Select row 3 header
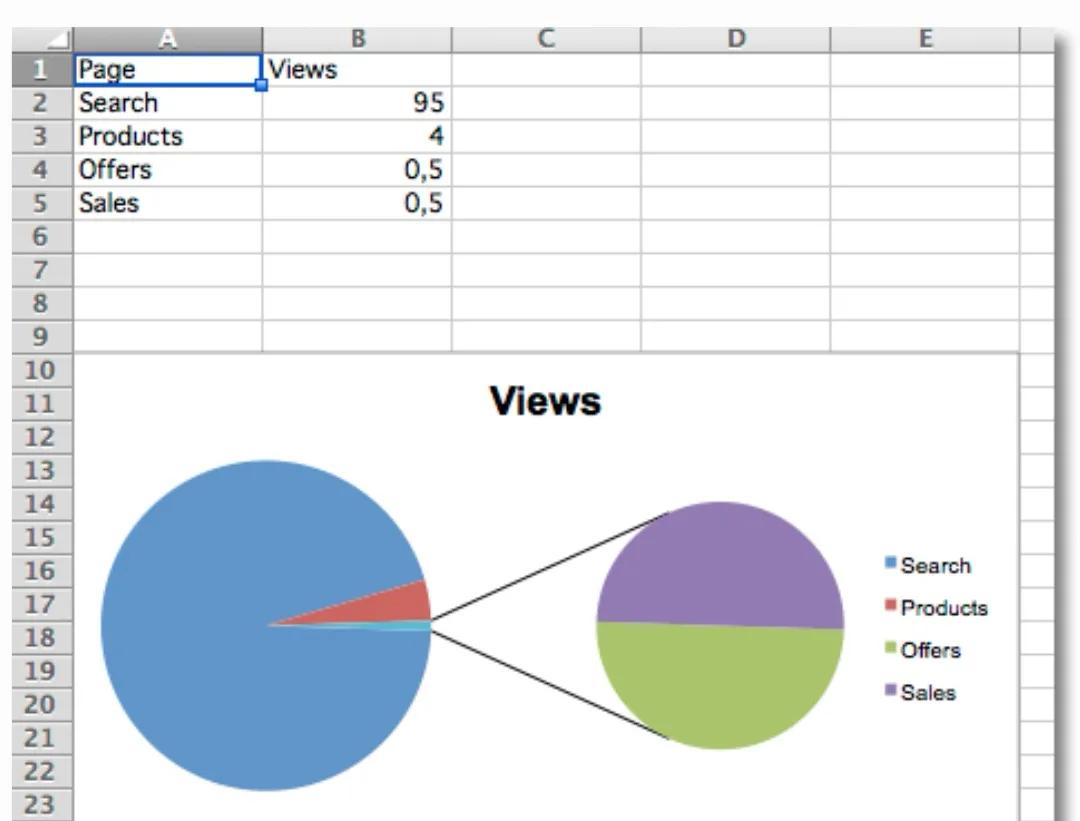 (x=42, y=136)
